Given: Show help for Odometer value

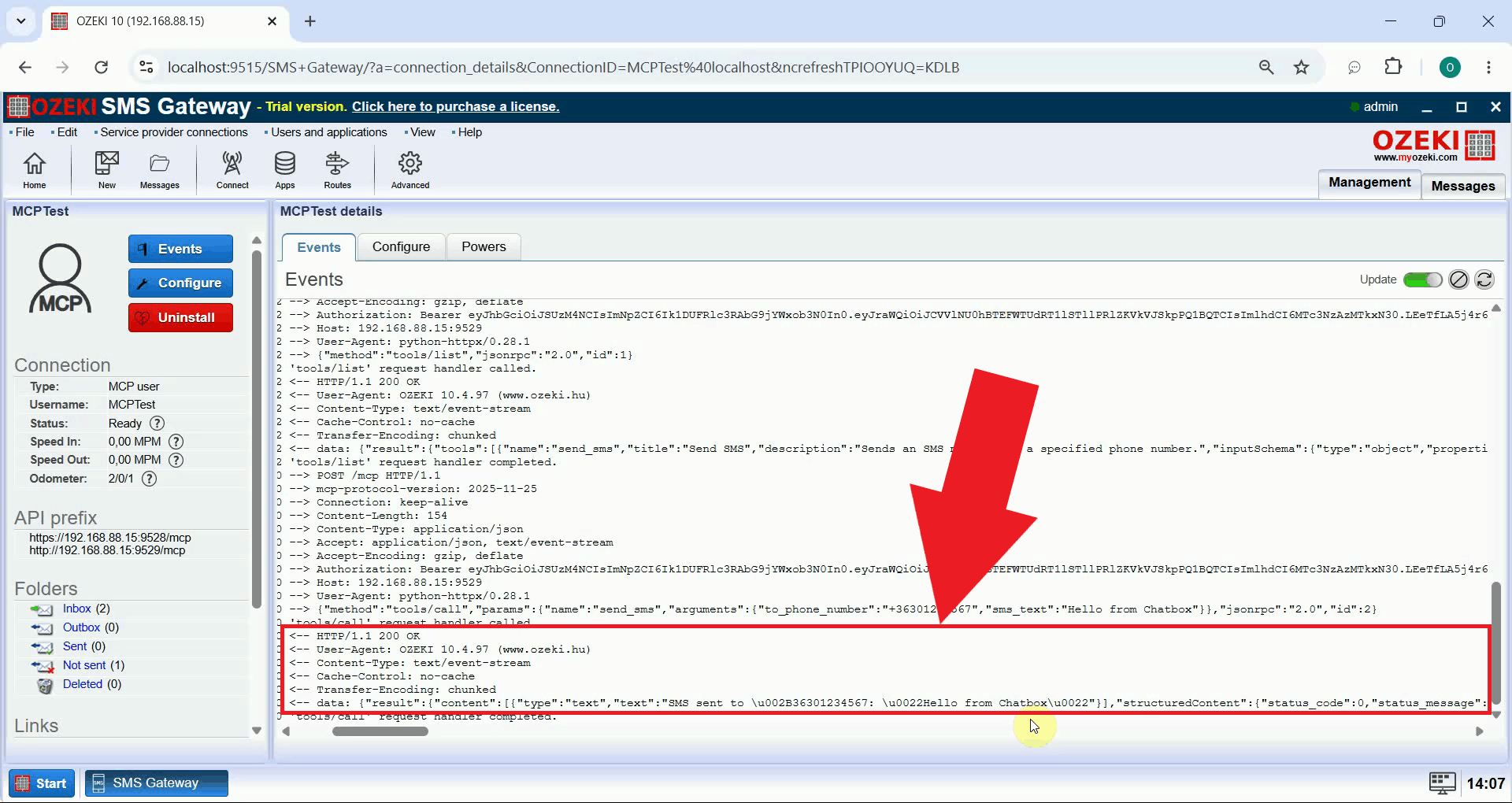Looking at the screenshot, I should tap(149, 479).
